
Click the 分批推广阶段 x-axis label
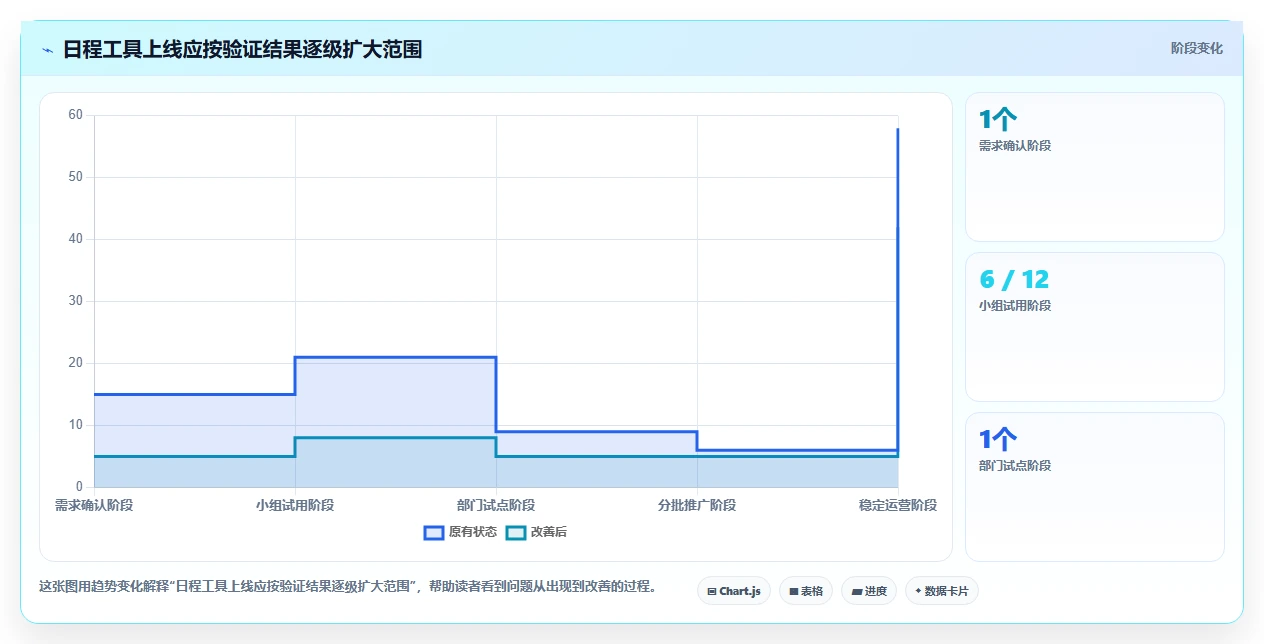[697, 505]
